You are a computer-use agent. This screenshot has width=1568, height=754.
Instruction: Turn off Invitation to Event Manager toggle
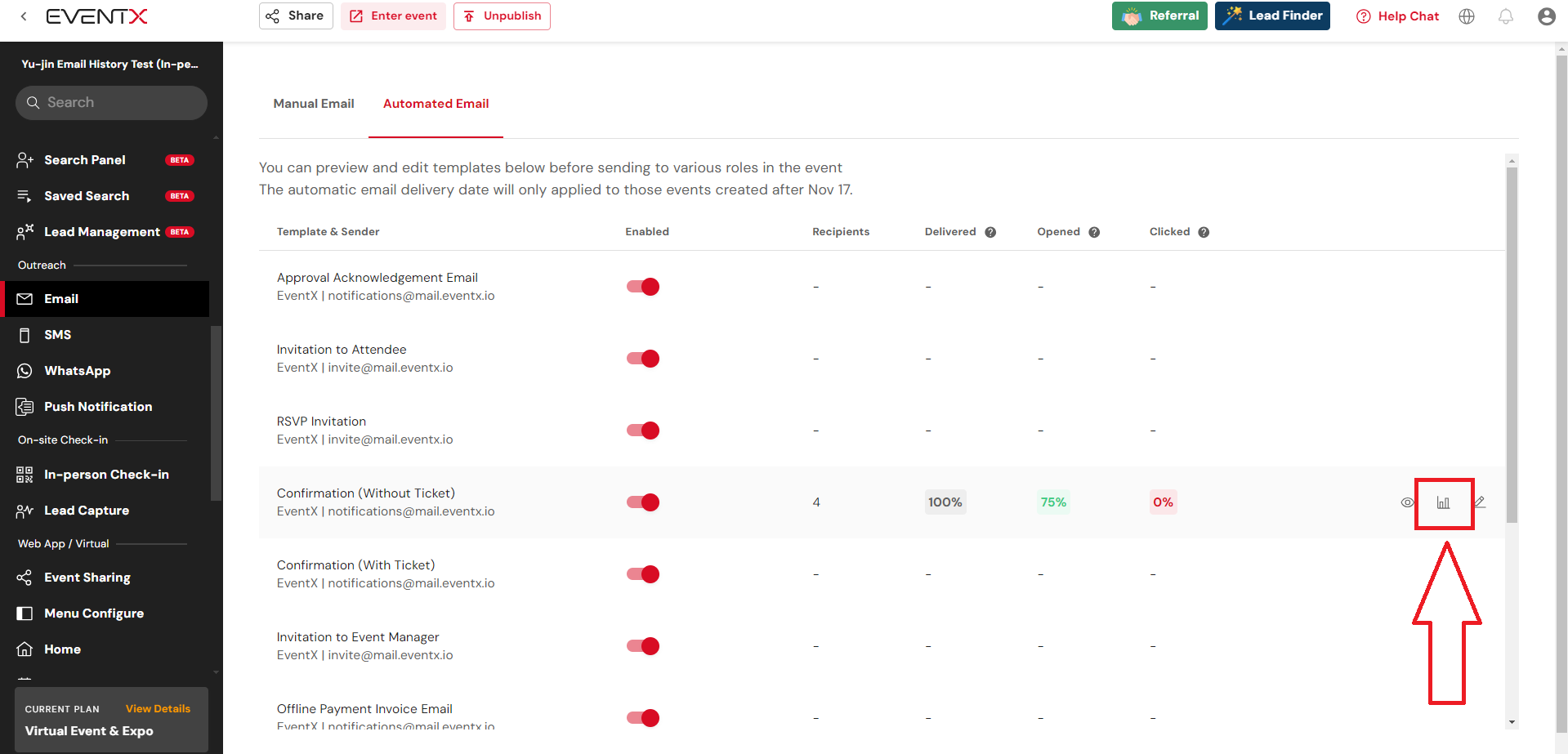point(643,646)
